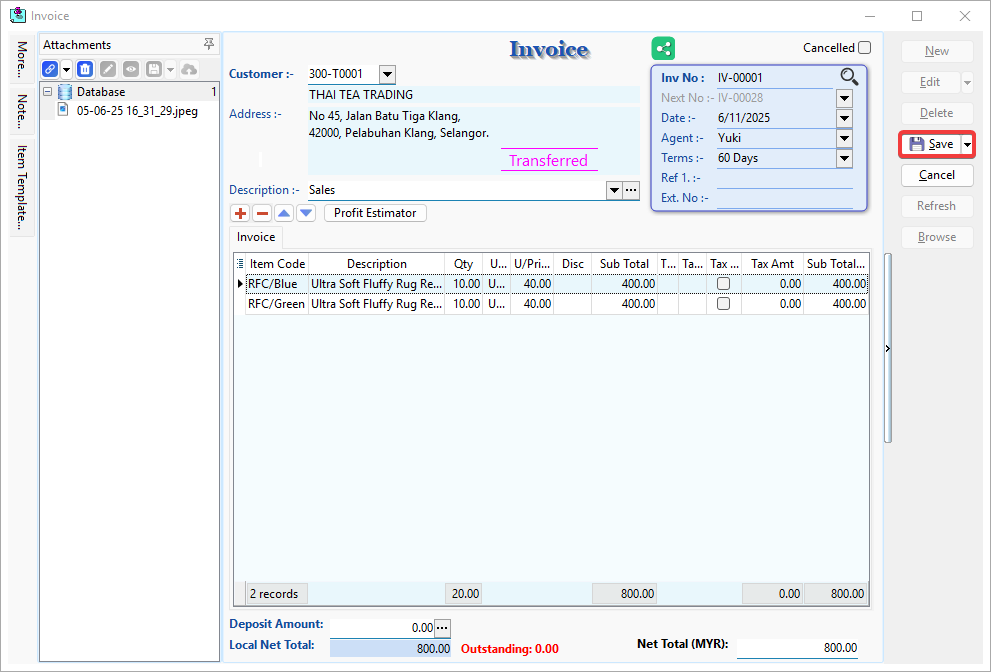Click the Deposit Amount ellipsis button
The height and width of the screenshot is (672, 991).
[x=442, y=628]
